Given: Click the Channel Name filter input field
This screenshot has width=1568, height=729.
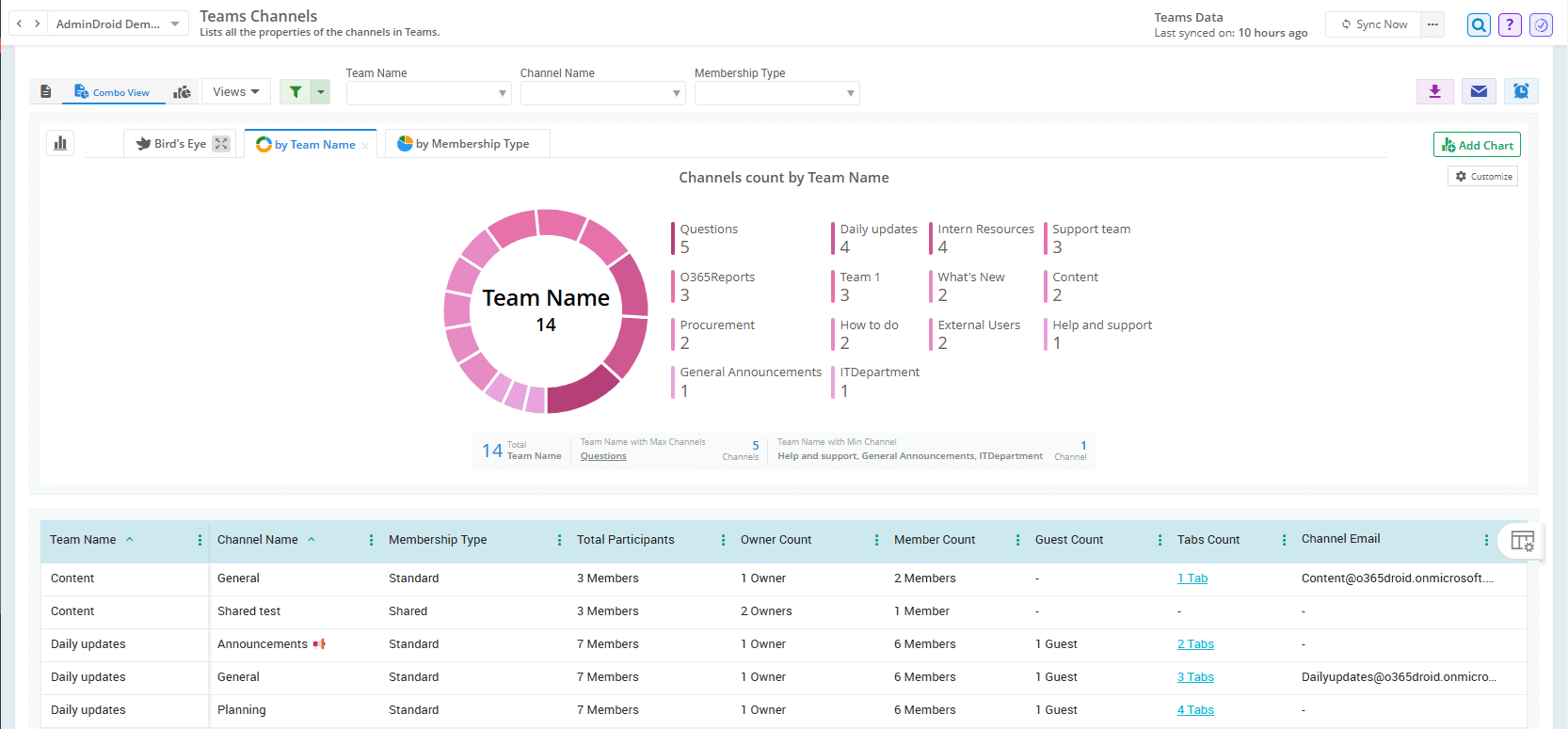Looking at the screenshot, I should [x=595, y=93].
